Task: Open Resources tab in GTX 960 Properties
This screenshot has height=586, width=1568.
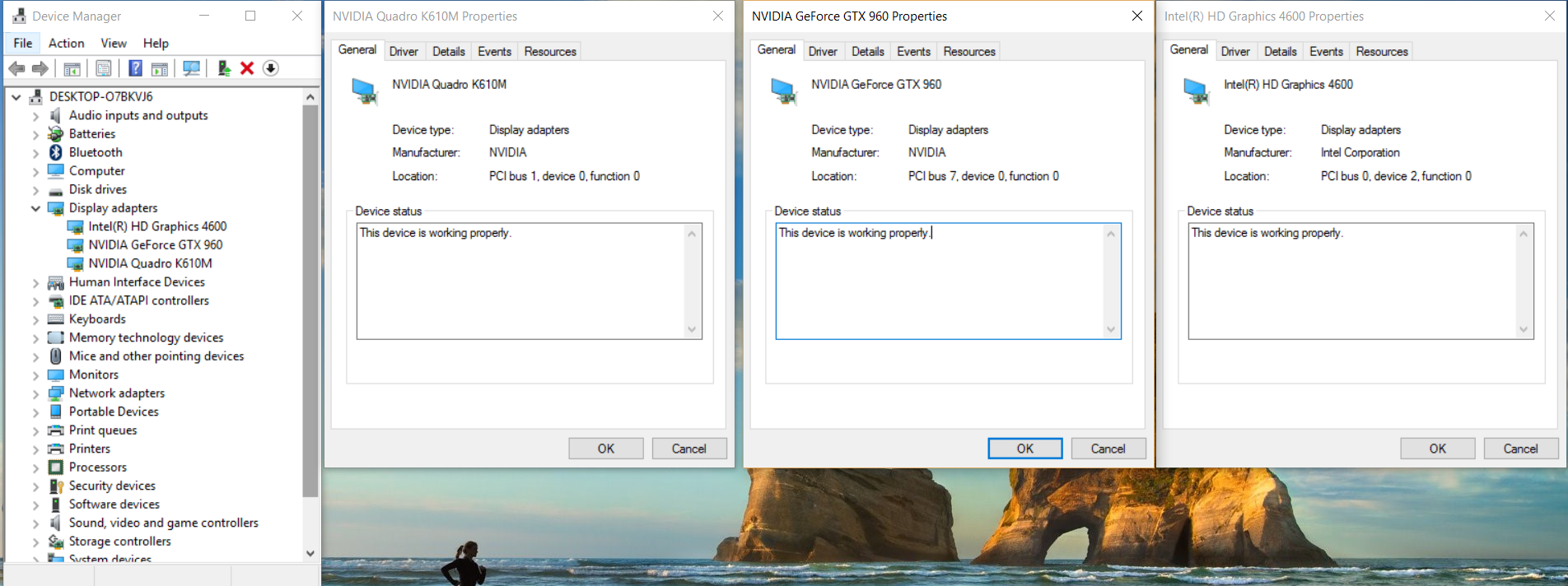Action: click(969, 51)
